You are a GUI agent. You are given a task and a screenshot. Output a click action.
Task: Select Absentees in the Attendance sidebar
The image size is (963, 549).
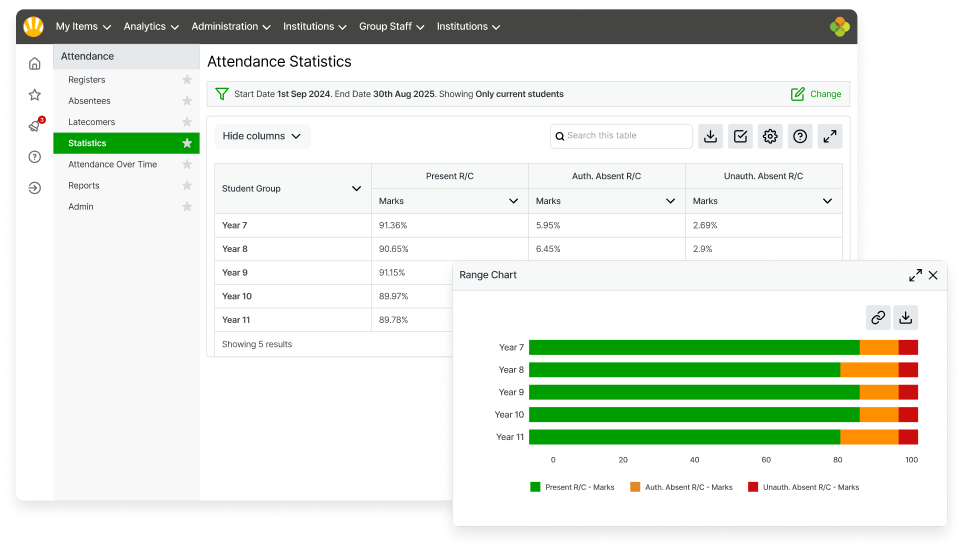click(89, 101)
